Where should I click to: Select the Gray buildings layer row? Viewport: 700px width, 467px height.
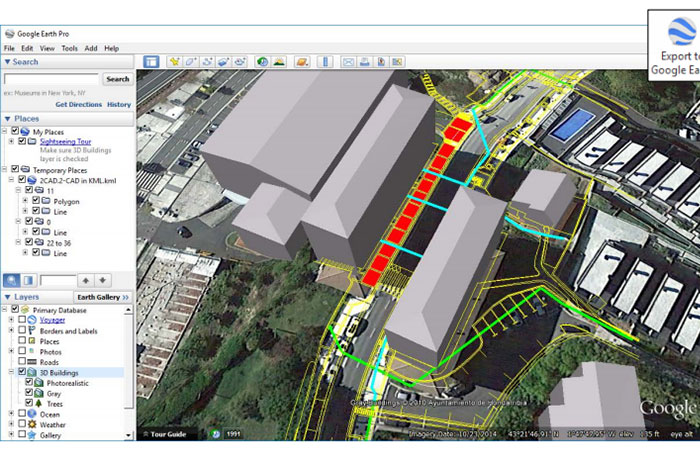(x=54, y=393)
